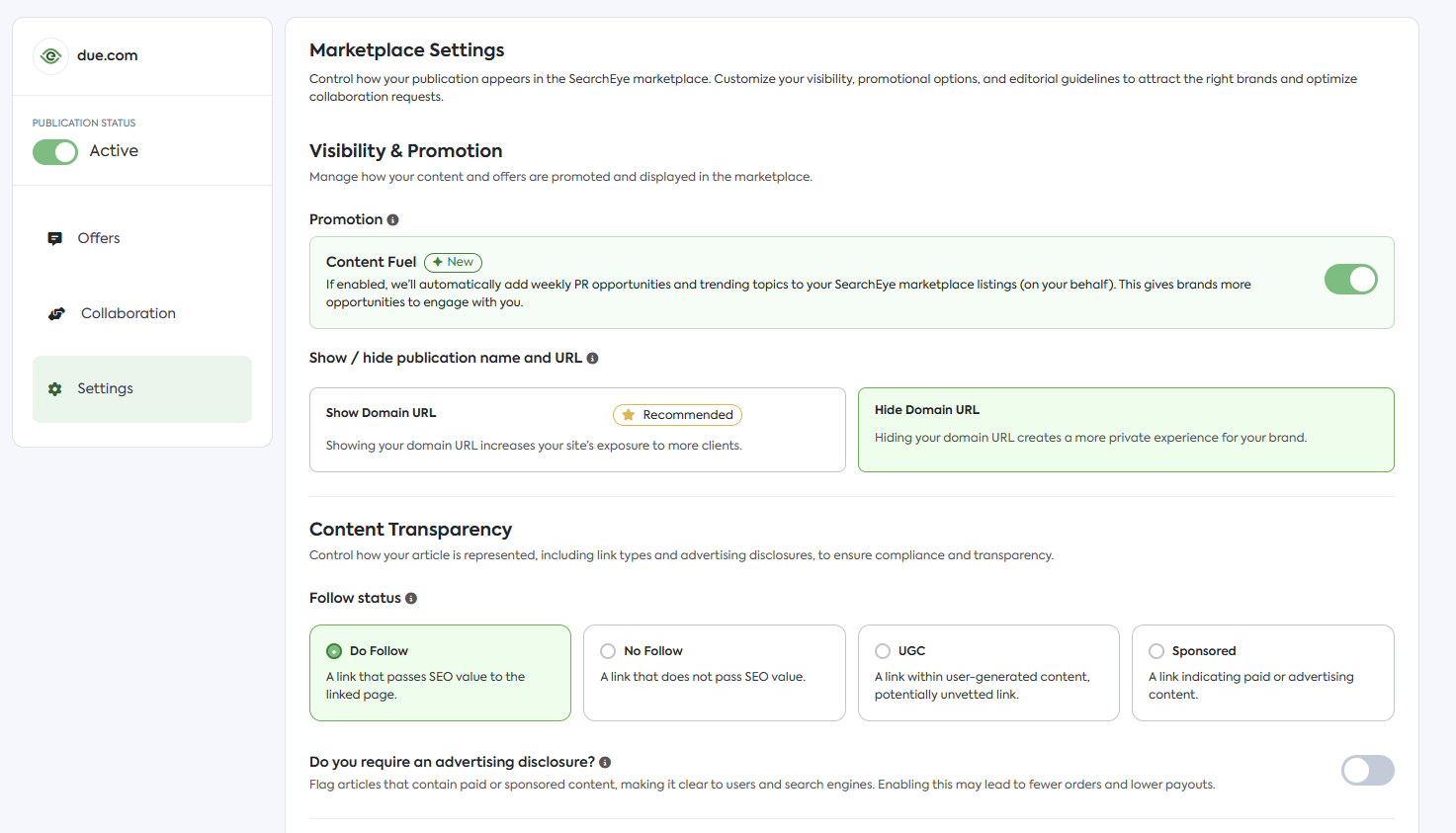This screenshot has height=833, width=1456.
Task: Click the SearchEye eye logo icon
Action: [x=50, y=56]
